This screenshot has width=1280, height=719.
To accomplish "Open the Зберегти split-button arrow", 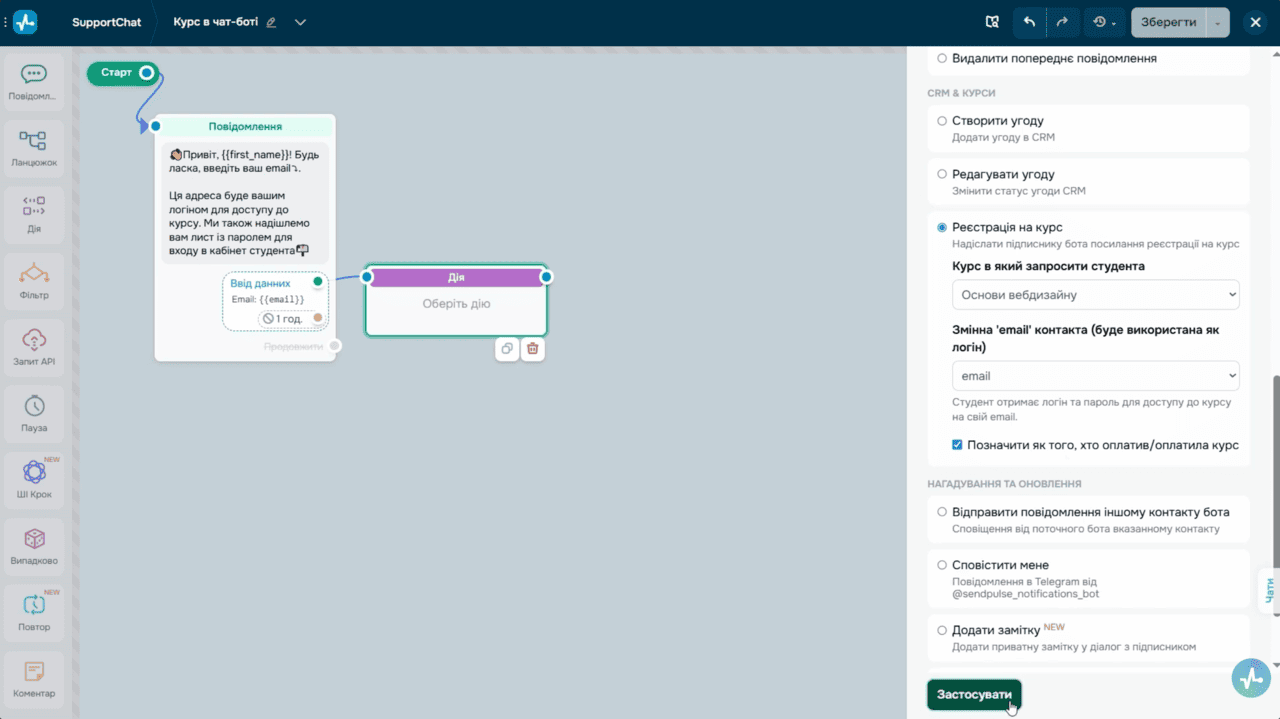I will click(x=1218, y=22).
